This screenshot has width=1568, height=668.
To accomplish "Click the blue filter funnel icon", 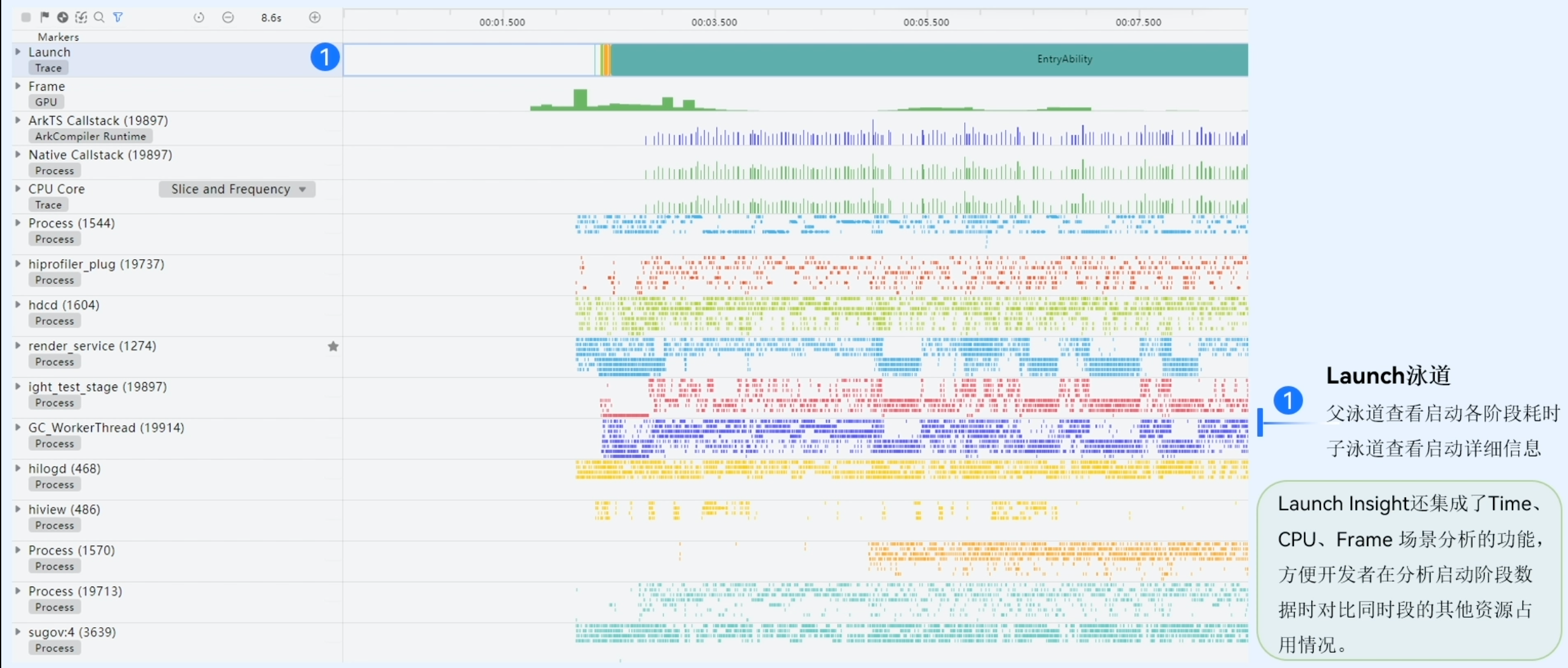I will tap(118, 17).
